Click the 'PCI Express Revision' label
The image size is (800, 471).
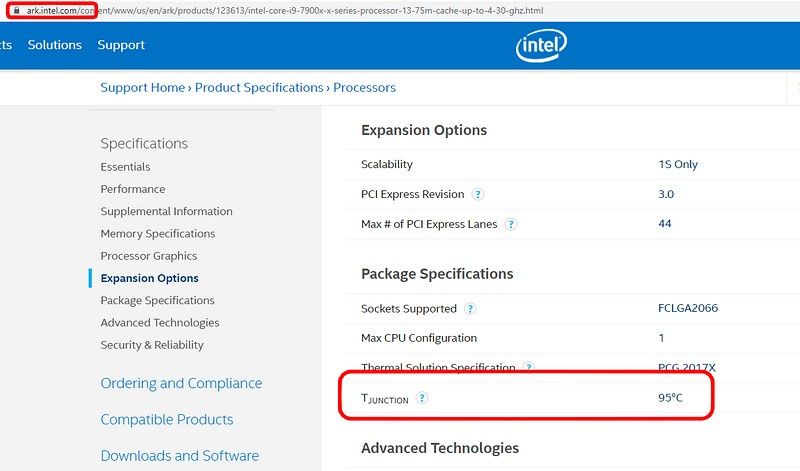413,194
